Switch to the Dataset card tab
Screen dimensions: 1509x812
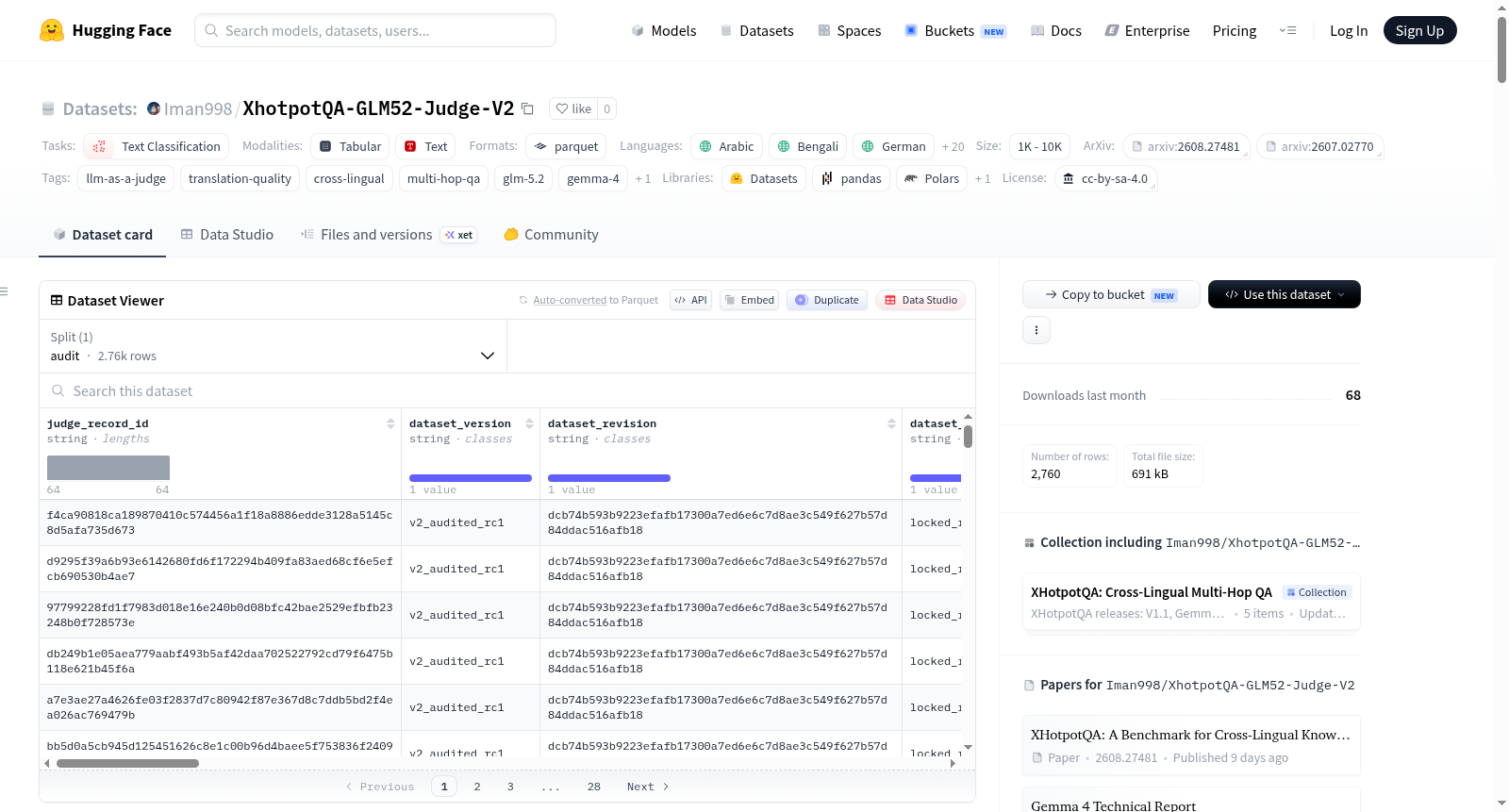(x=103, y=235)
